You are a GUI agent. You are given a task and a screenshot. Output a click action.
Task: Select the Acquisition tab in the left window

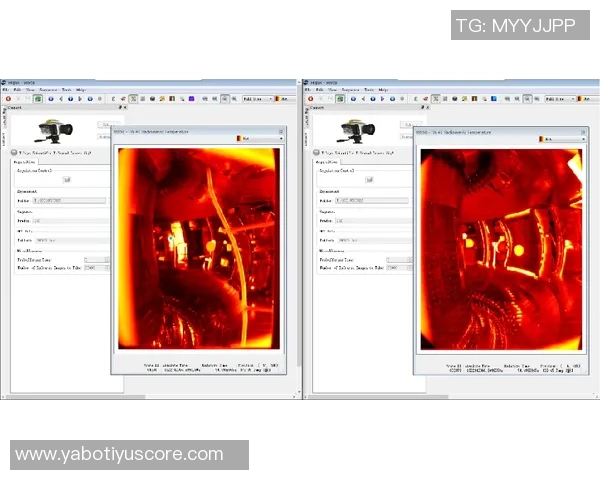click(24, 161)
